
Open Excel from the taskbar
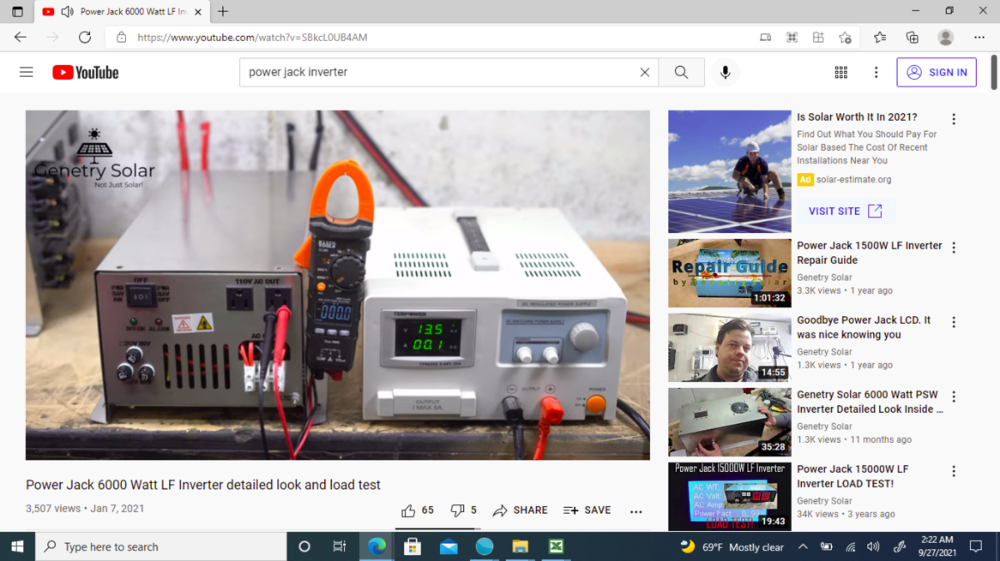pyautogui.click(x=556, y=546)
